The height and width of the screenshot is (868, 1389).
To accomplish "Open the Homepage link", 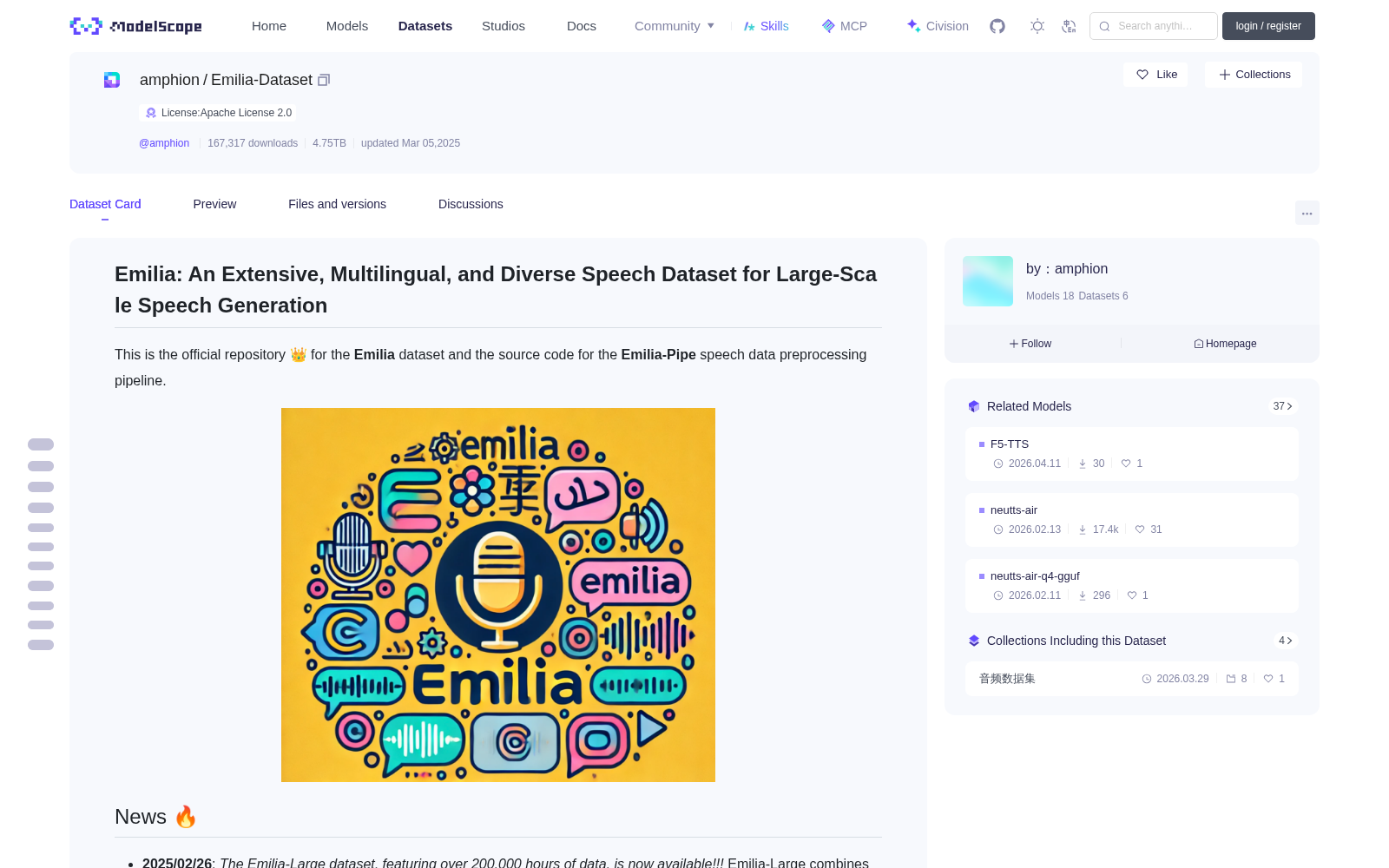I will 1225,344.
